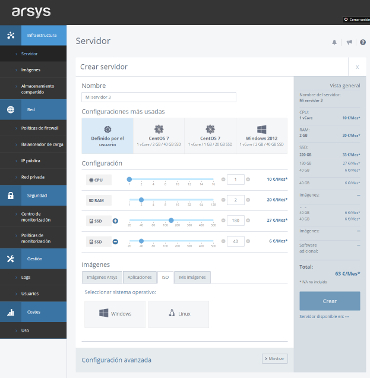Click the first SSD slider handle
This screenshot has width=370, height=378.
(x=171, y=220)
